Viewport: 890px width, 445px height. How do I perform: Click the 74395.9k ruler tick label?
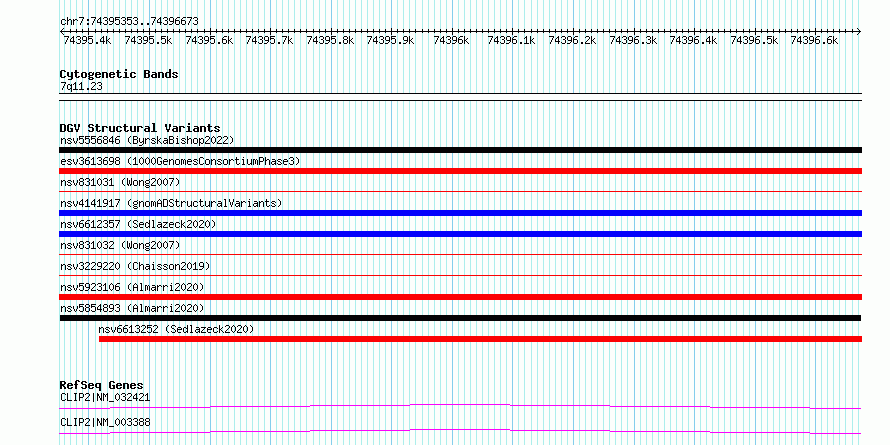(391, 40)
